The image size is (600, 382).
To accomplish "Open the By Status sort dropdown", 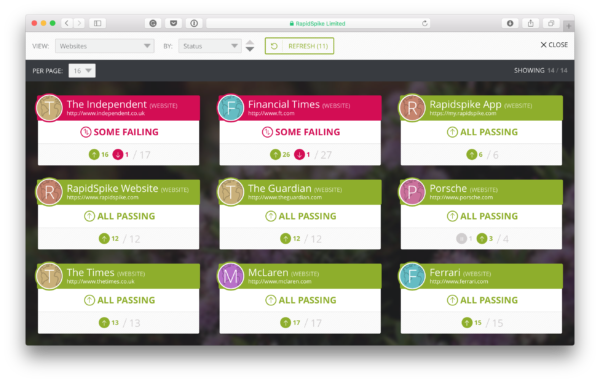I will click(210, 46).
